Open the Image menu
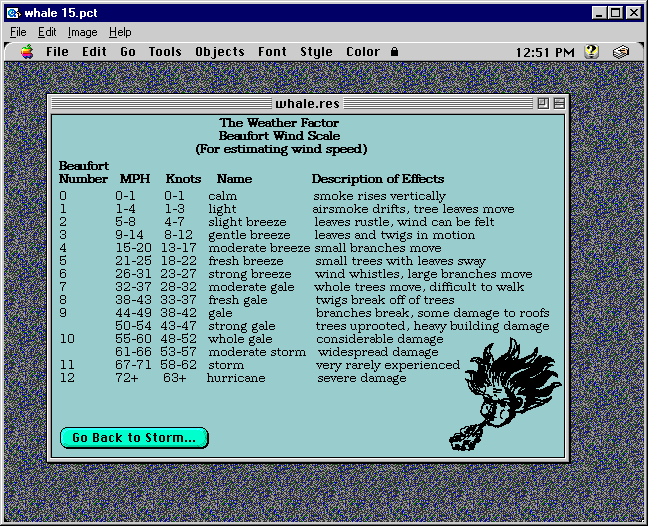The width and height of the screenshot is (648, 526). pyautogui.click(x=83, y=32)
